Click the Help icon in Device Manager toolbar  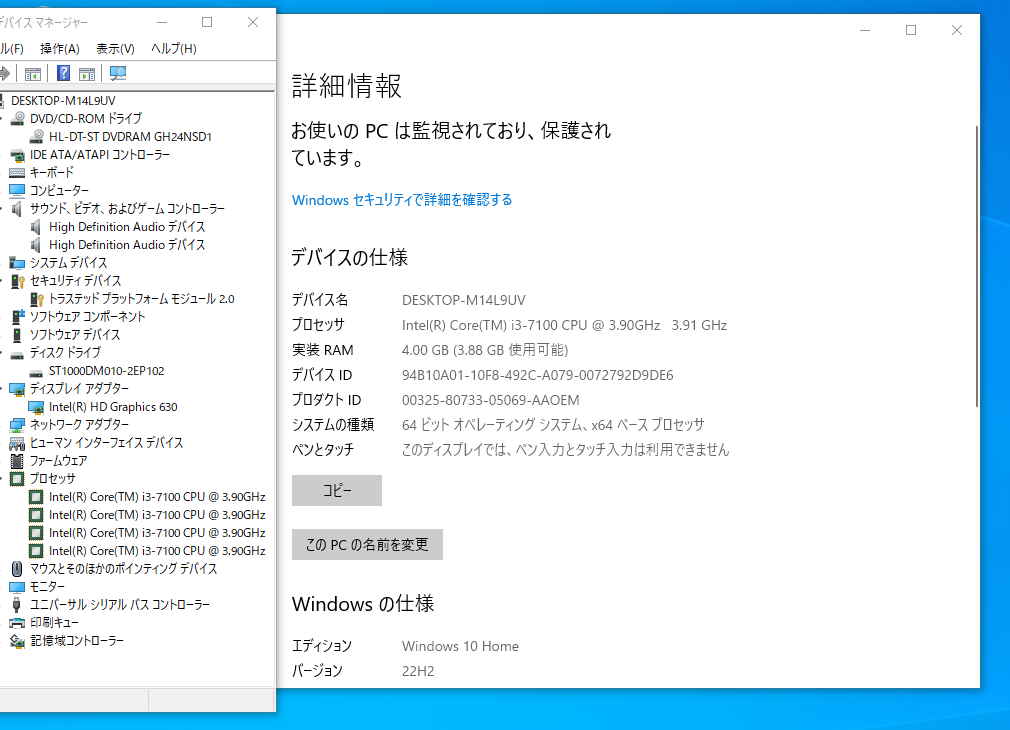pyautogui.click(x=62, y=73)
